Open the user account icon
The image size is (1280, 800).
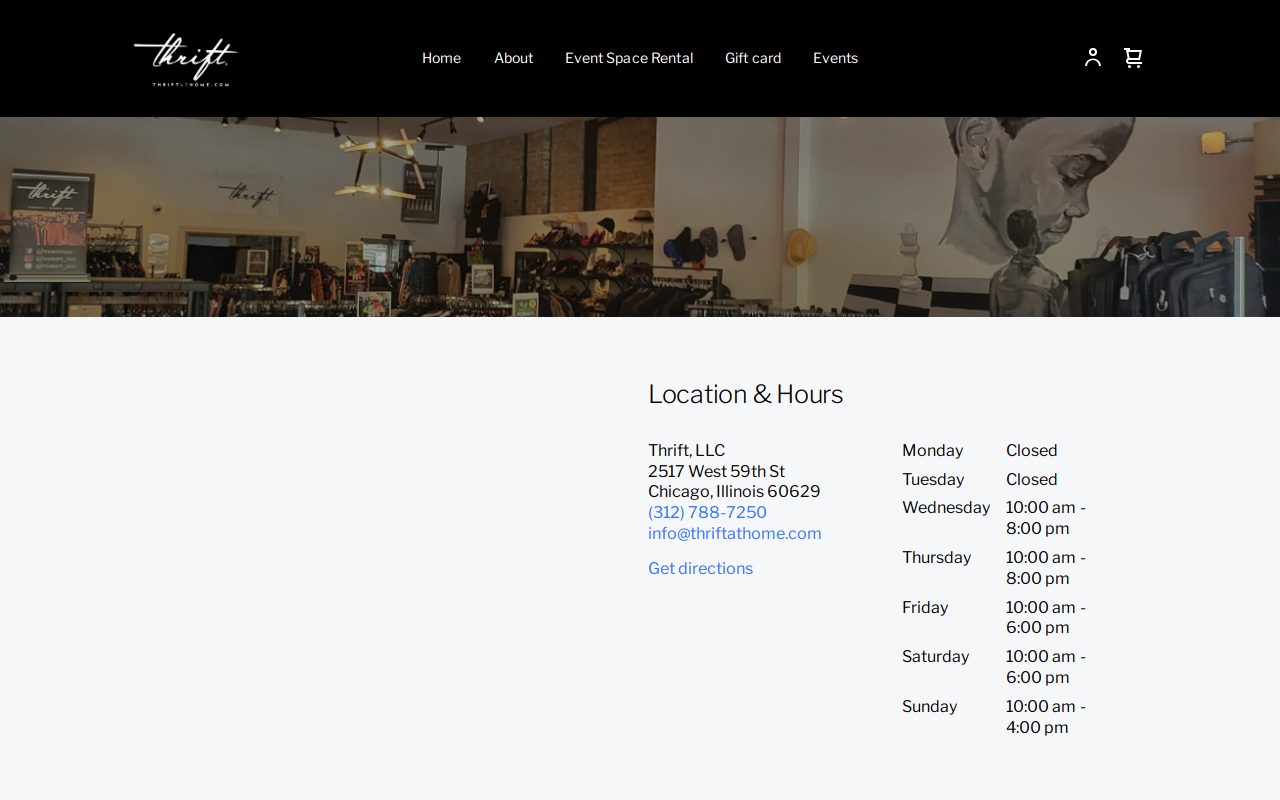(x=1093, y=58)
